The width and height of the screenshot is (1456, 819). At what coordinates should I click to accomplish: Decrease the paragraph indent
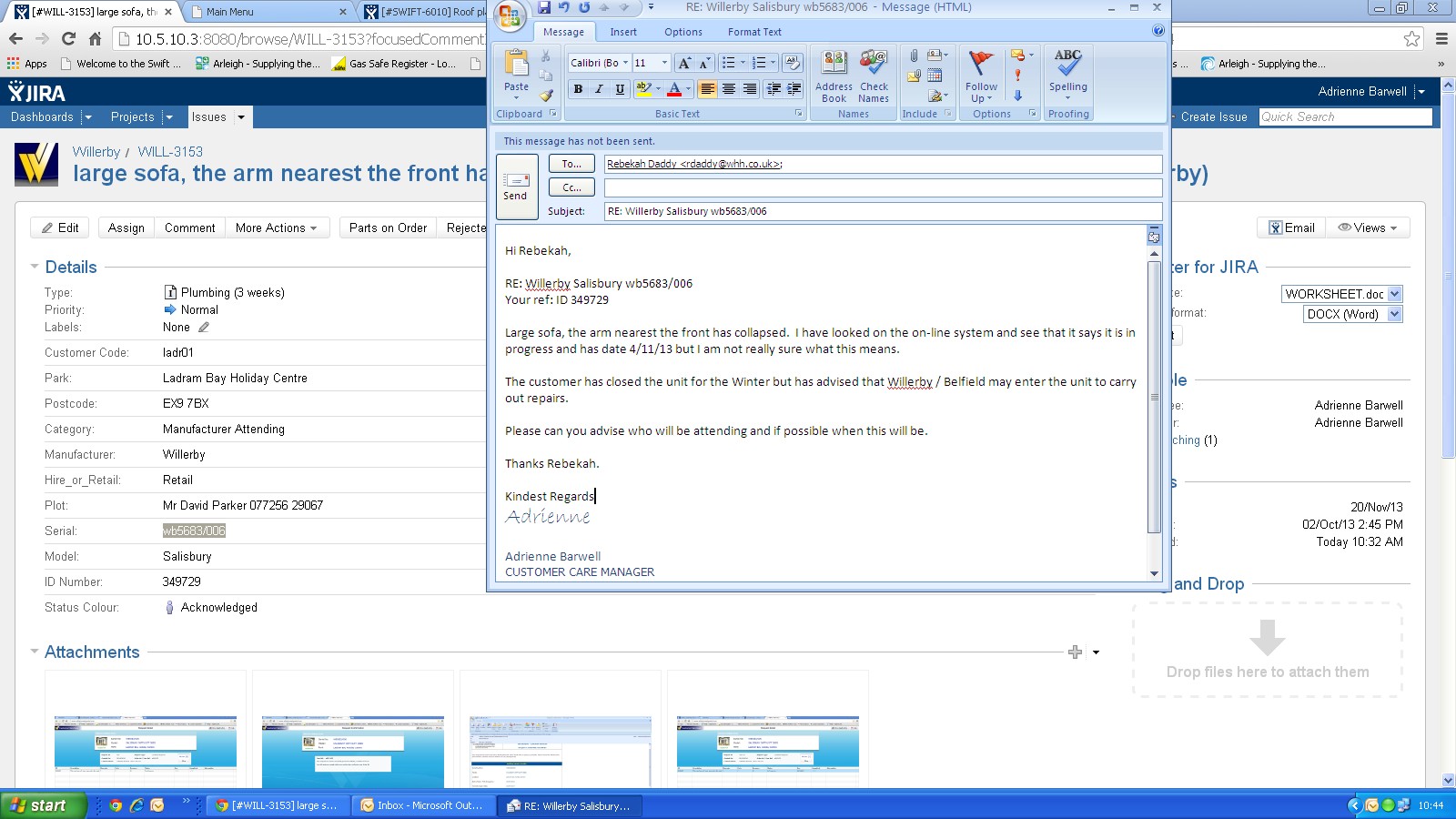click(x=773, y=88)
